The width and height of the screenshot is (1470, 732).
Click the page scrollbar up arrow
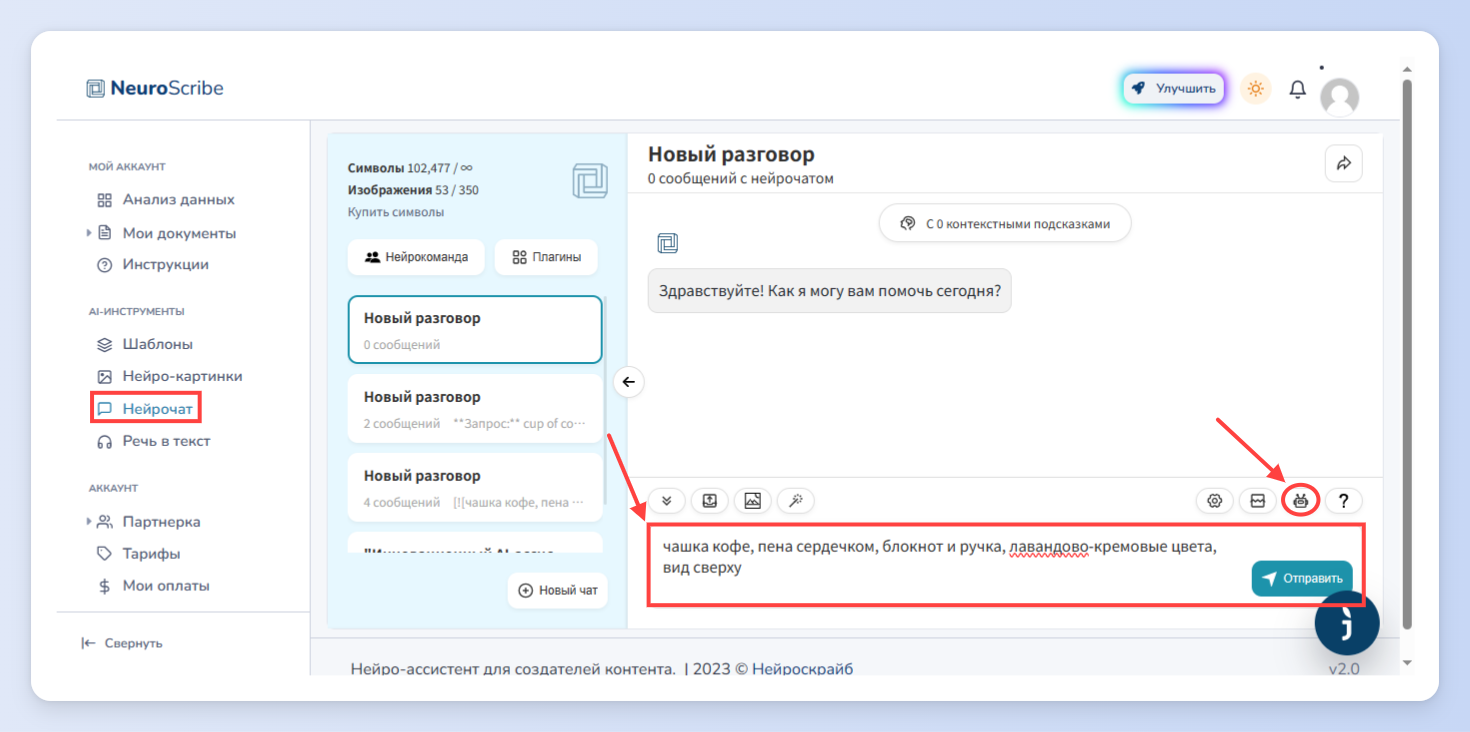point(1408,69)
